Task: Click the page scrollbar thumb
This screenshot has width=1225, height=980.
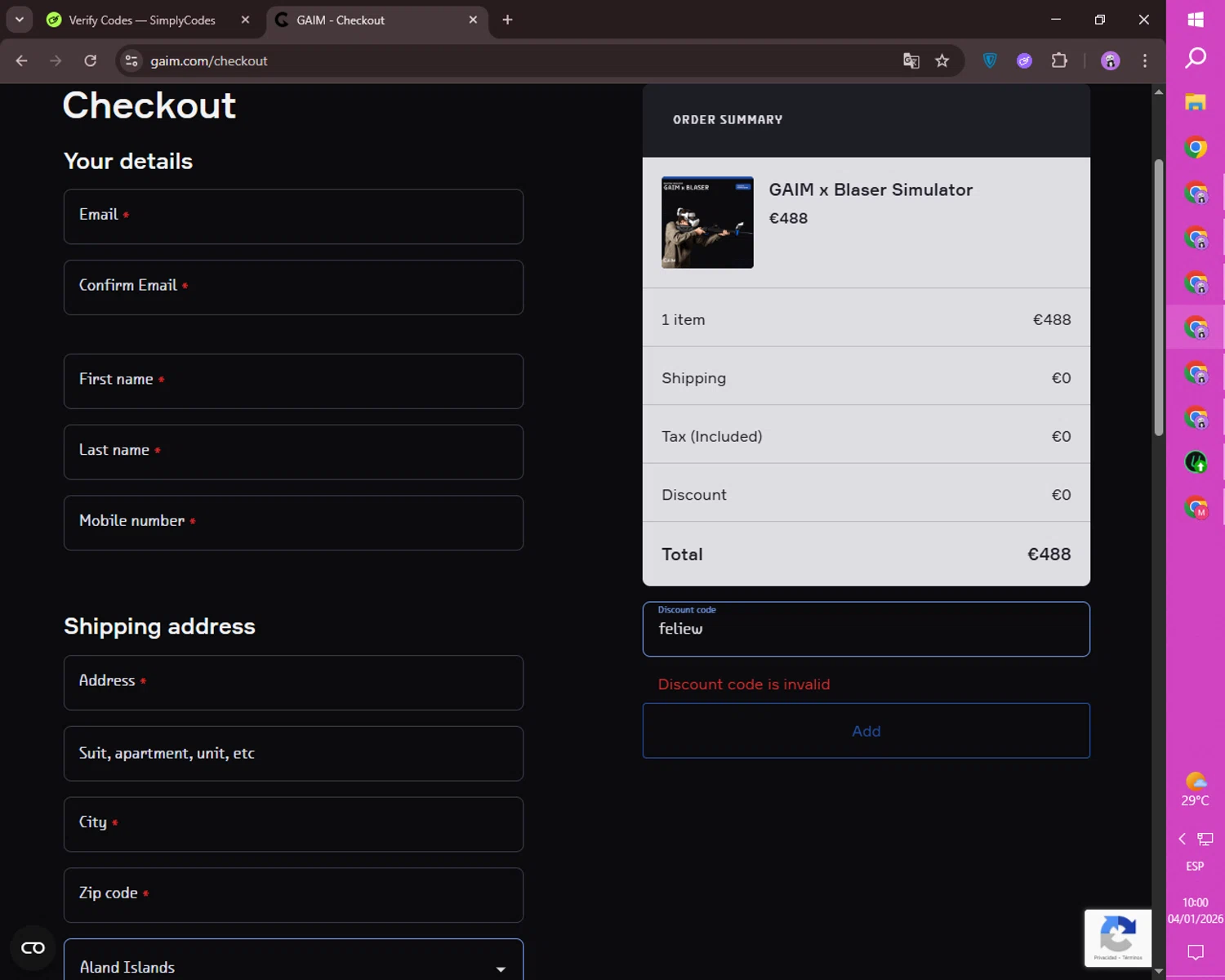Action: point(1159,298)
